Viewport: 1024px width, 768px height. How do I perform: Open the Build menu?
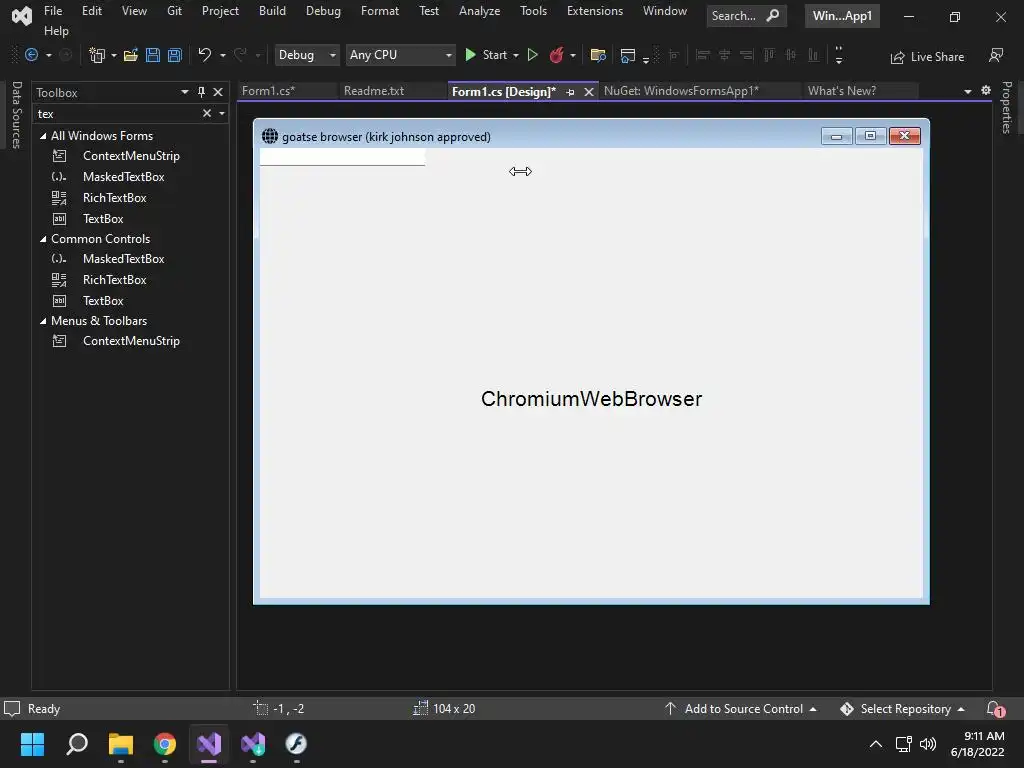pos(272,11)
